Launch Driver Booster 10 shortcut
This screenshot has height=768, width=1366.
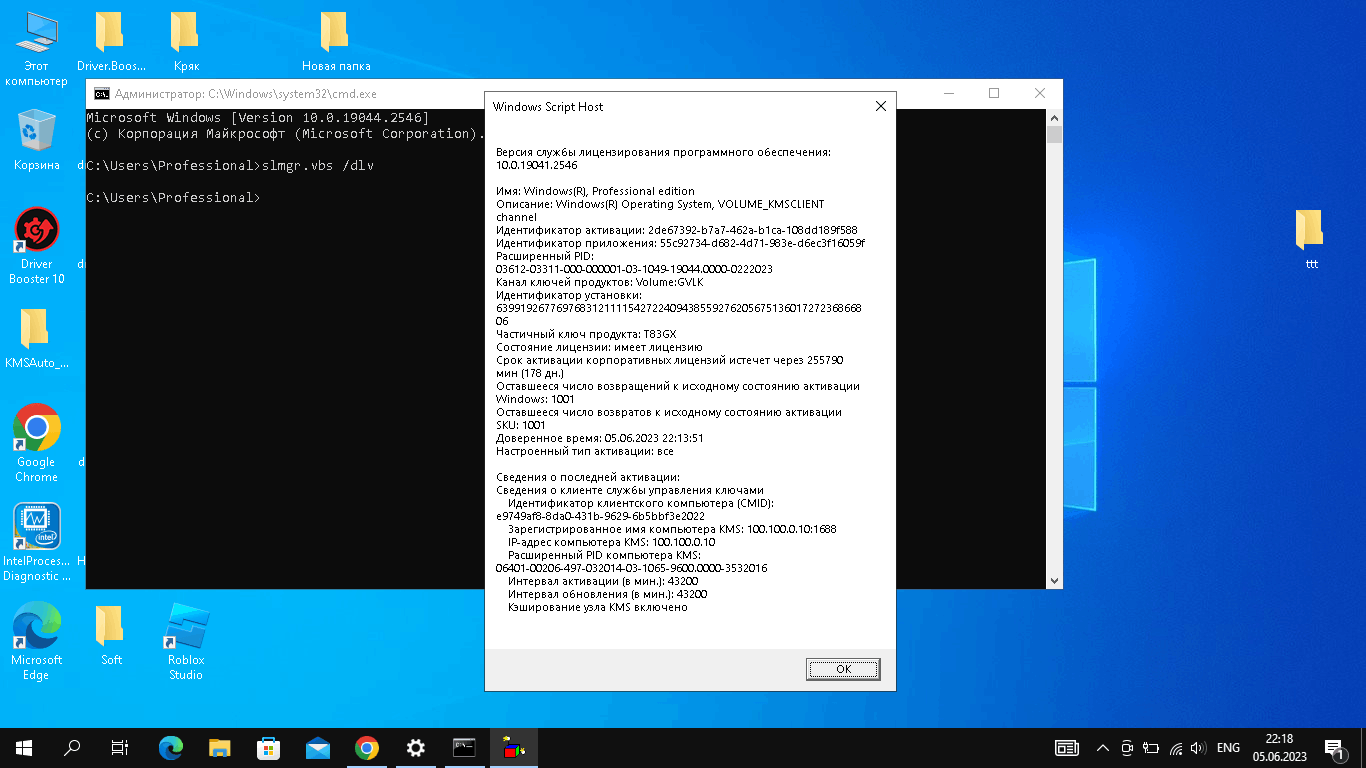37,246
